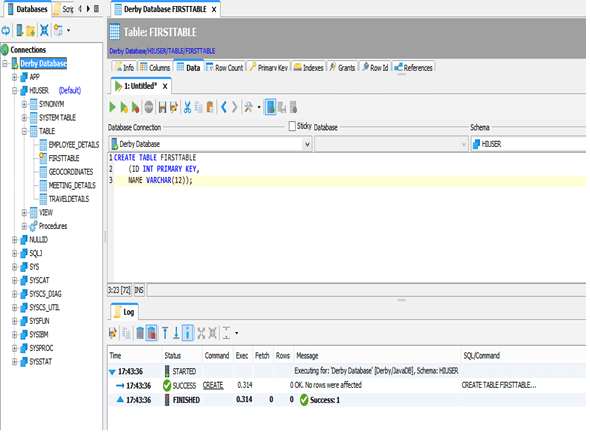
Task: Open the Grants tab
Action: (342, 67)
